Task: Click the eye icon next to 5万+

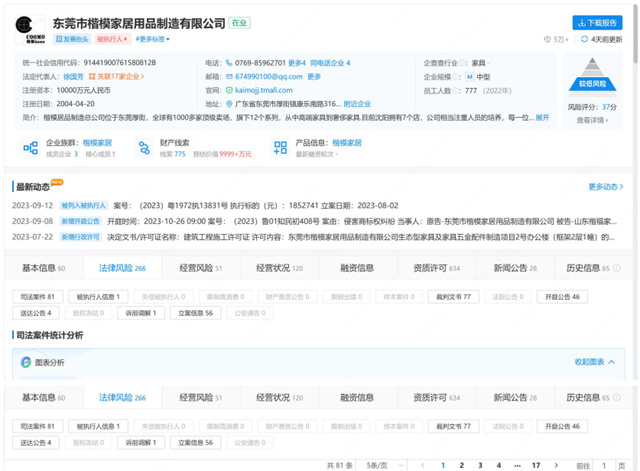Action: [547, 39]
